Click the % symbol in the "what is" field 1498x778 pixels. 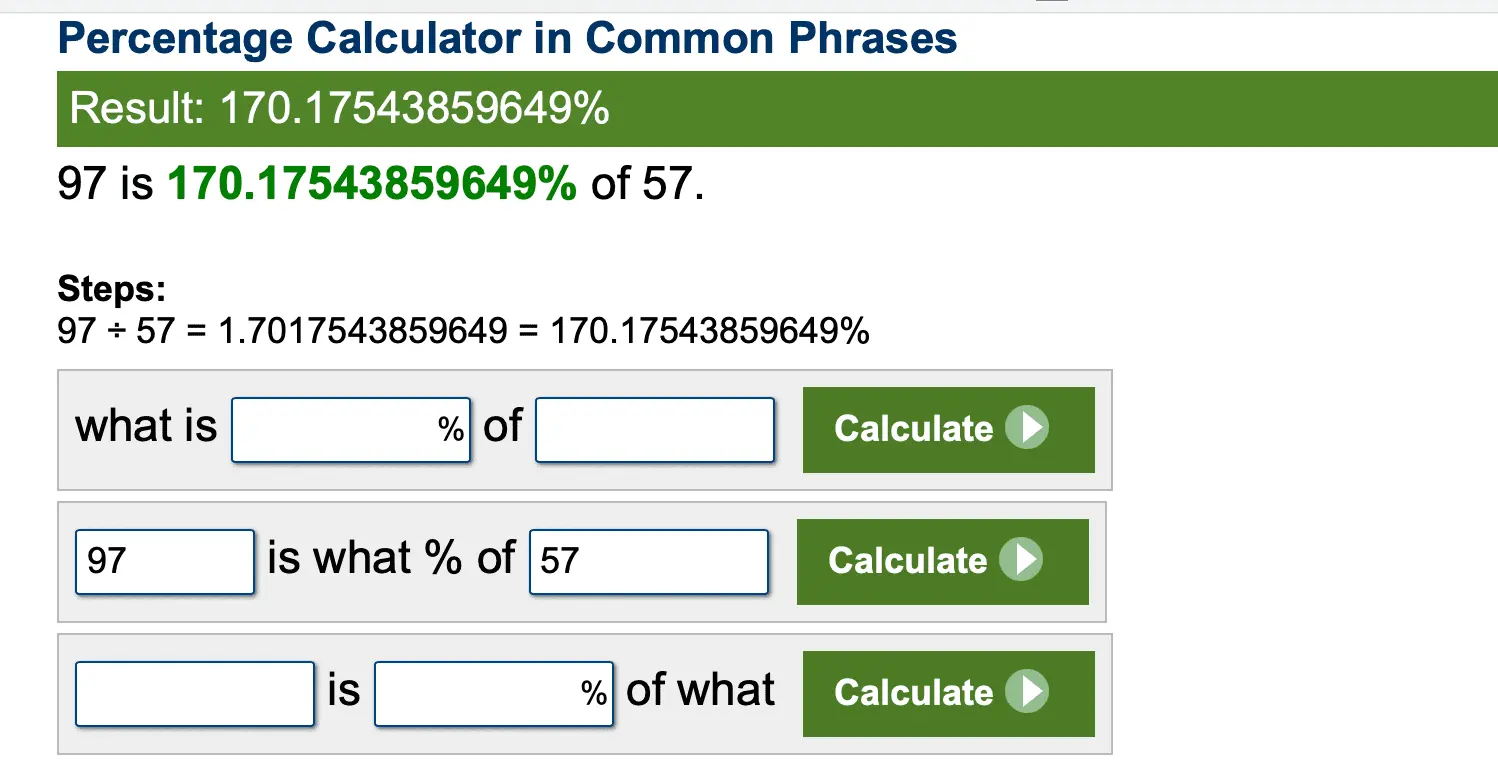452,430
